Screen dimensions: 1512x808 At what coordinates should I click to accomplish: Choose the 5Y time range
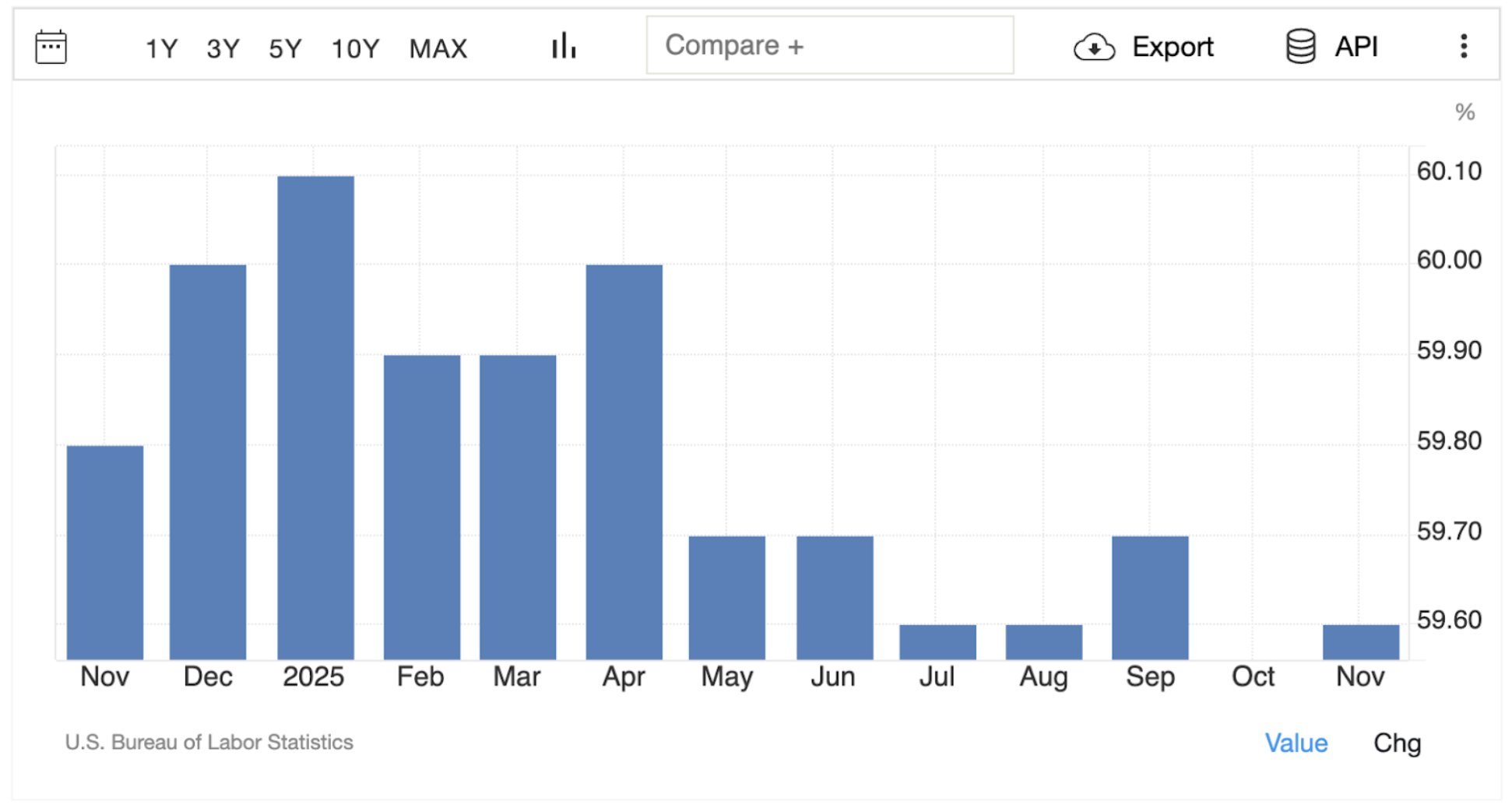pyautogui.click(x=285, y=48)
